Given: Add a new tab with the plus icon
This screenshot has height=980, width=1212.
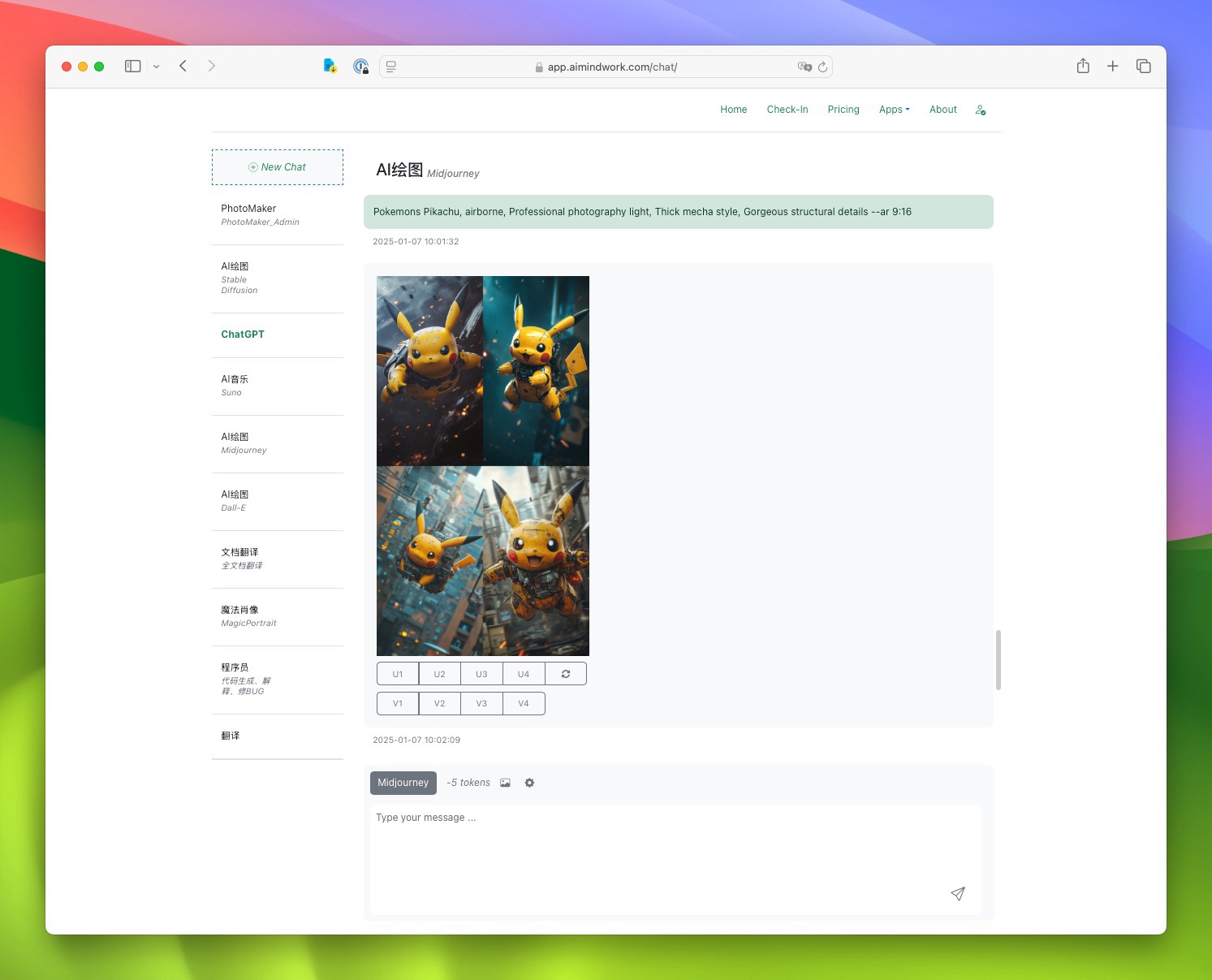Looking at the screenshot, I should [x=1113, y=66].
